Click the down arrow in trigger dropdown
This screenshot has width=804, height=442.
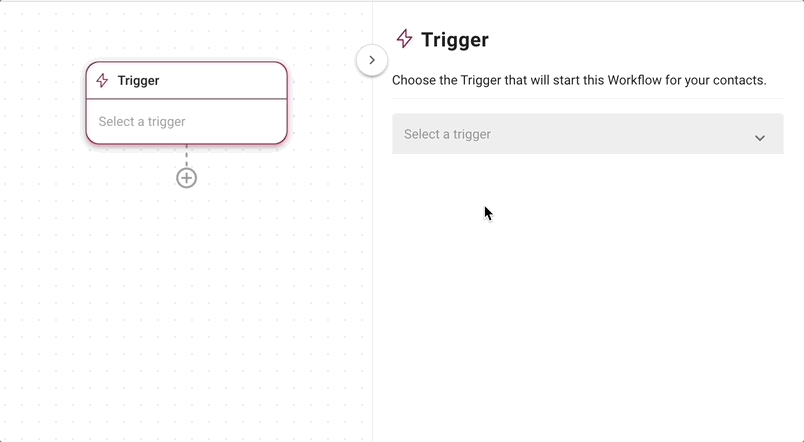[x=760, y=138]
